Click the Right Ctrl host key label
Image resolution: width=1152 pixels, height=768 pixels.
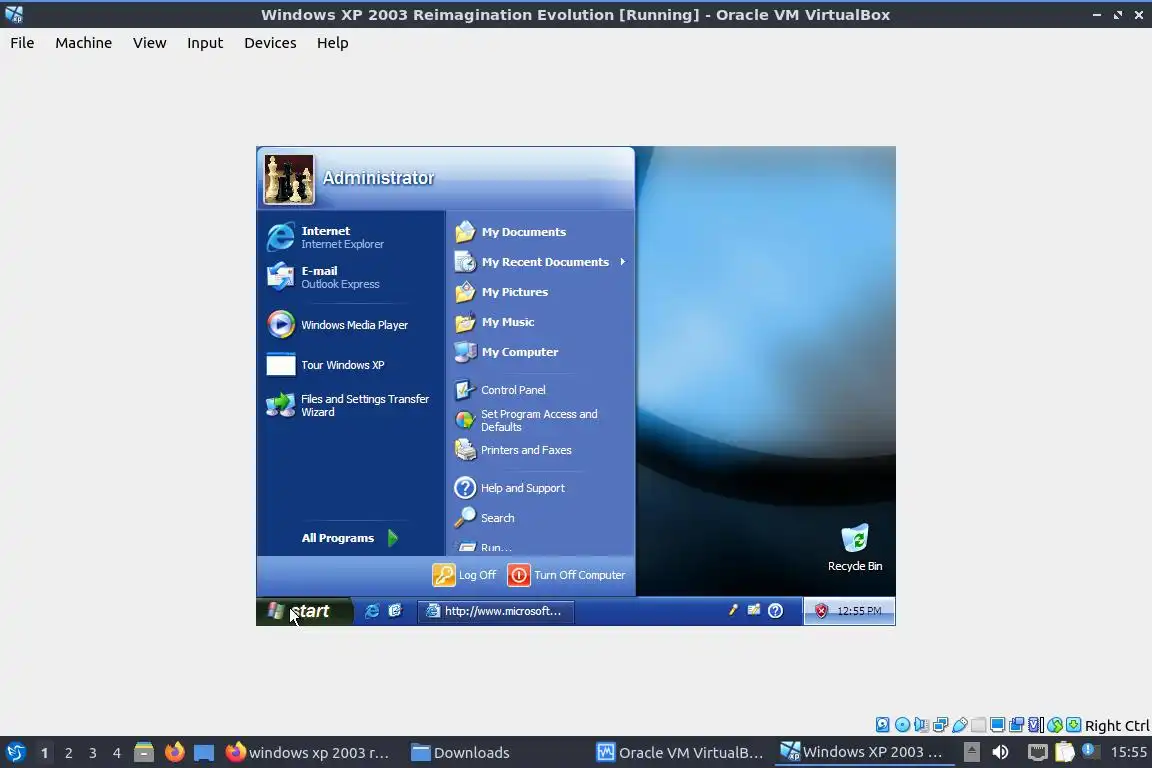pos(1117,725)
